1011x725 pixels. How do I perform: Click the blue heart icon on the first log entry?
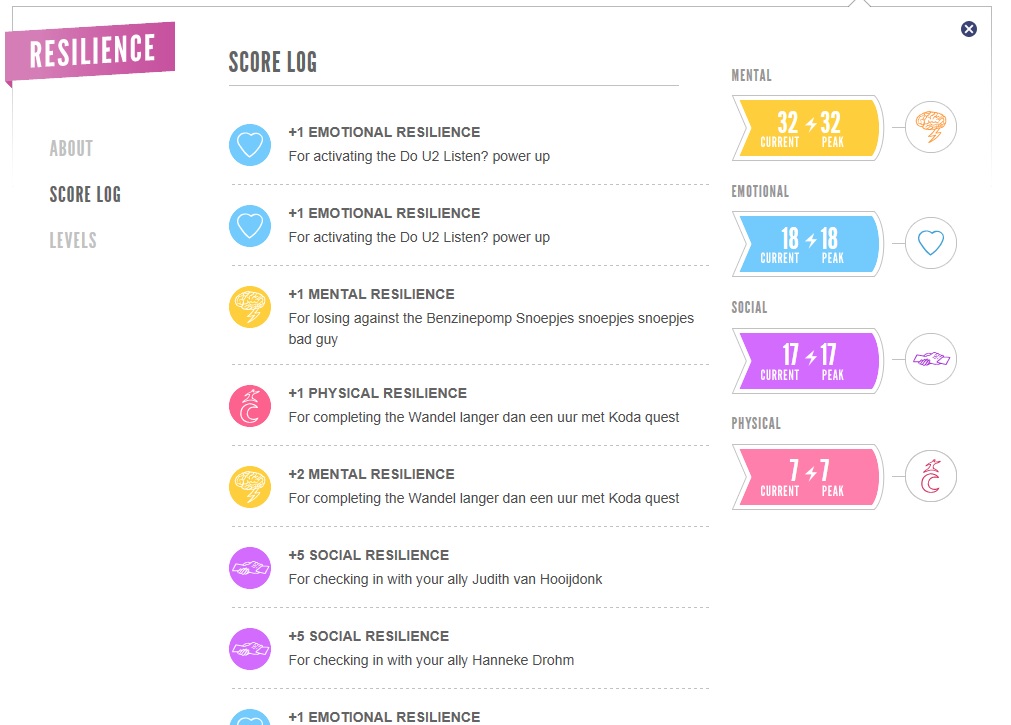pos(250,144)
